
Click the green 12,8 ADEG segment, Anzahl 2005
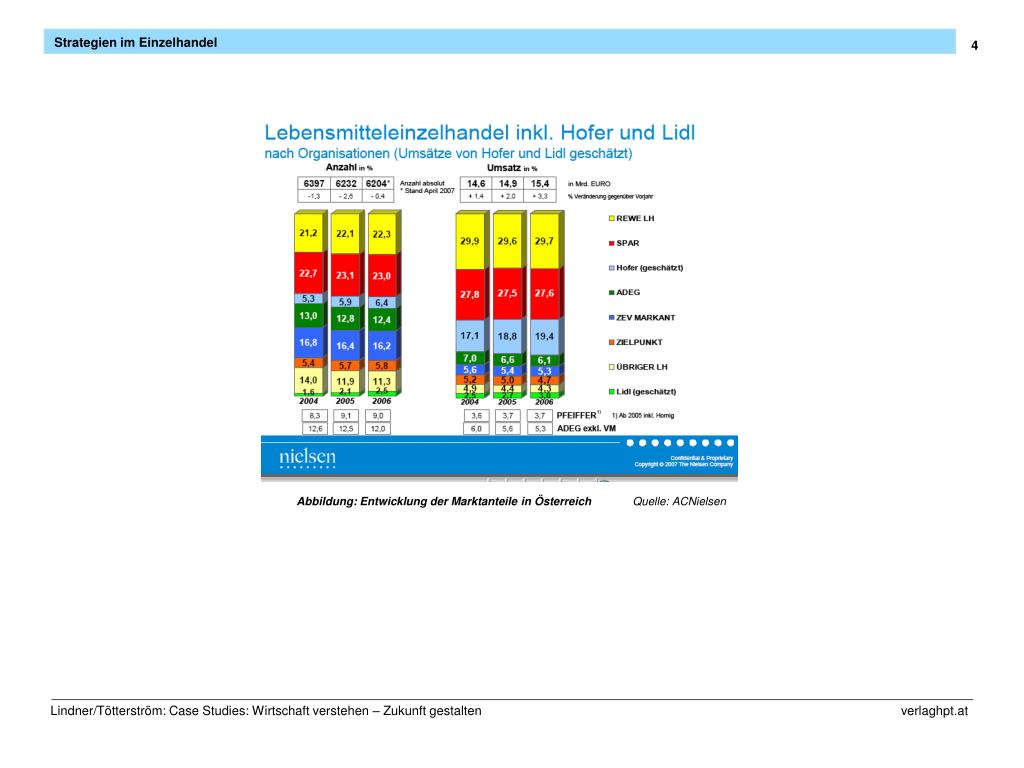tap(345, 319)
